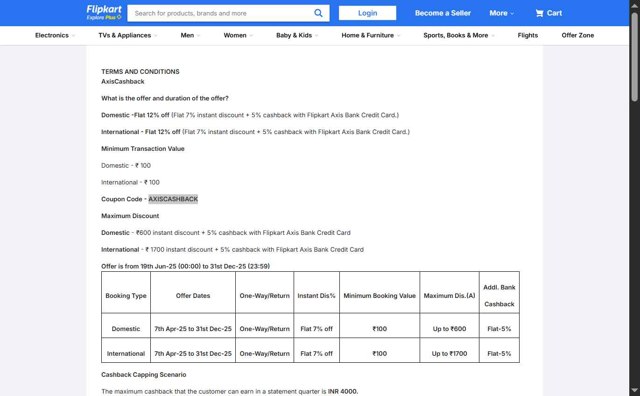Click Minimum Booking Value column header
The height and width of the screenshot is (396, 640).
[380, 296]
